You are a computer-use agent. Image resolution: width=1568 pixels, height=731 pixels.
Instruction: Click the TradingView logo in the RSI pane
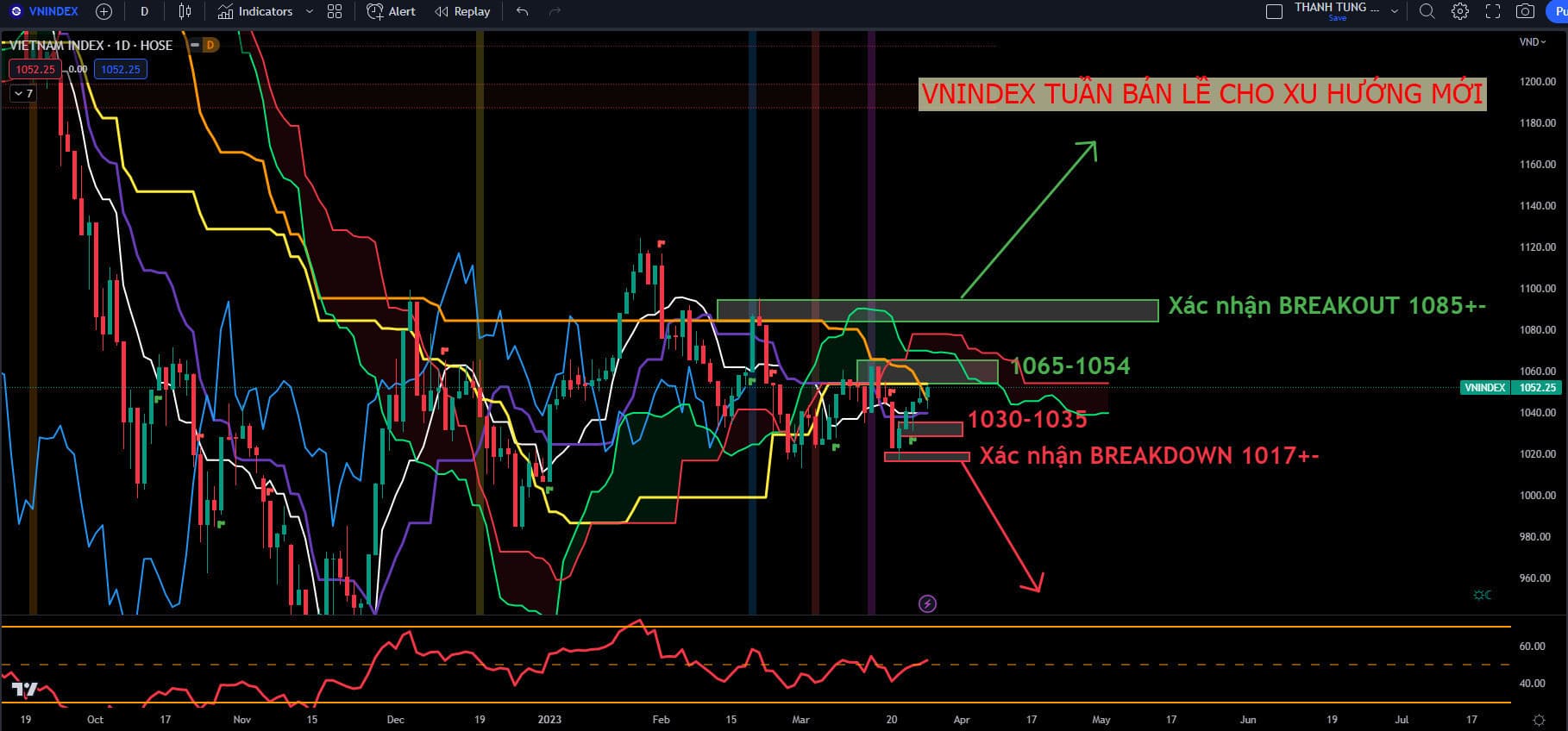pyautogui.click(x=25, y=690)
